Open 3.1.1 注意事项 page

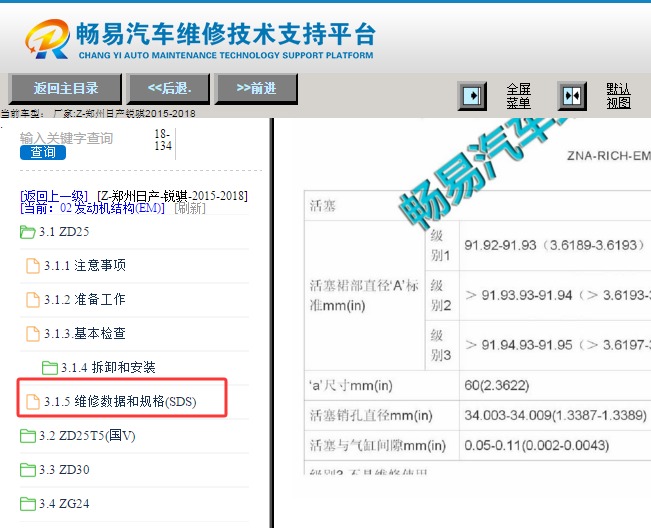pyautogui.click(x=85, y=266)
